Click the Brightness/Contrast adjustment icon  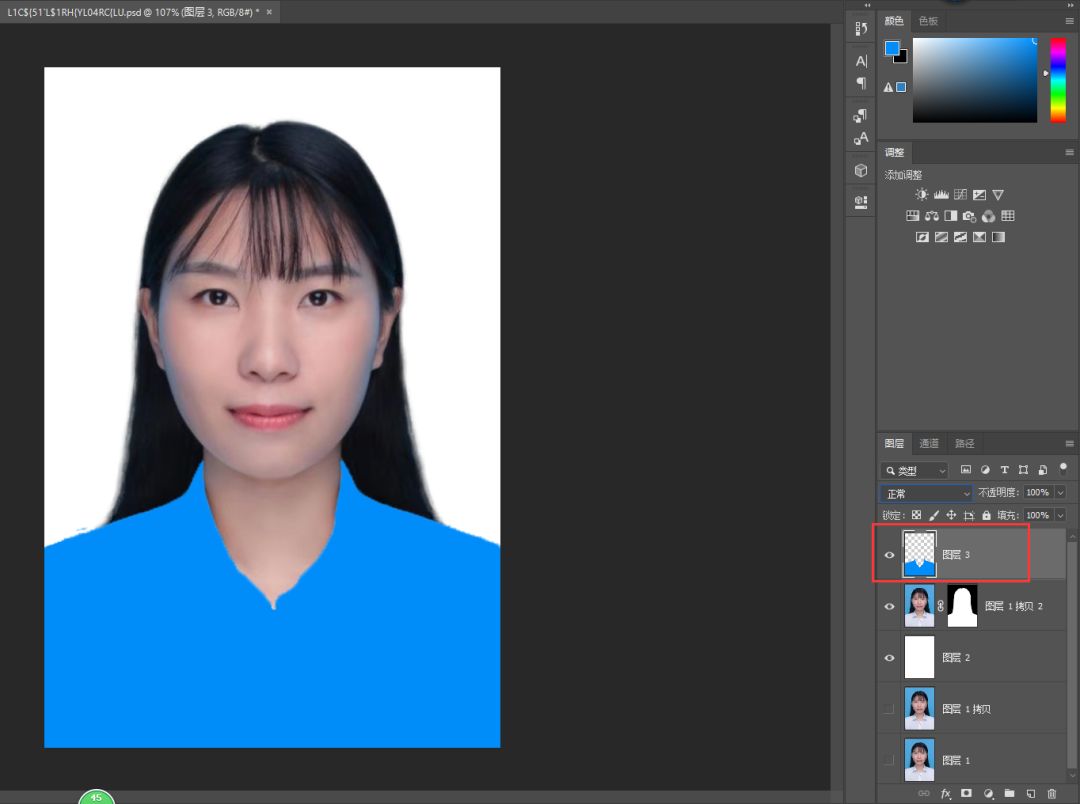pyautogui.click(x=921, y=195)
